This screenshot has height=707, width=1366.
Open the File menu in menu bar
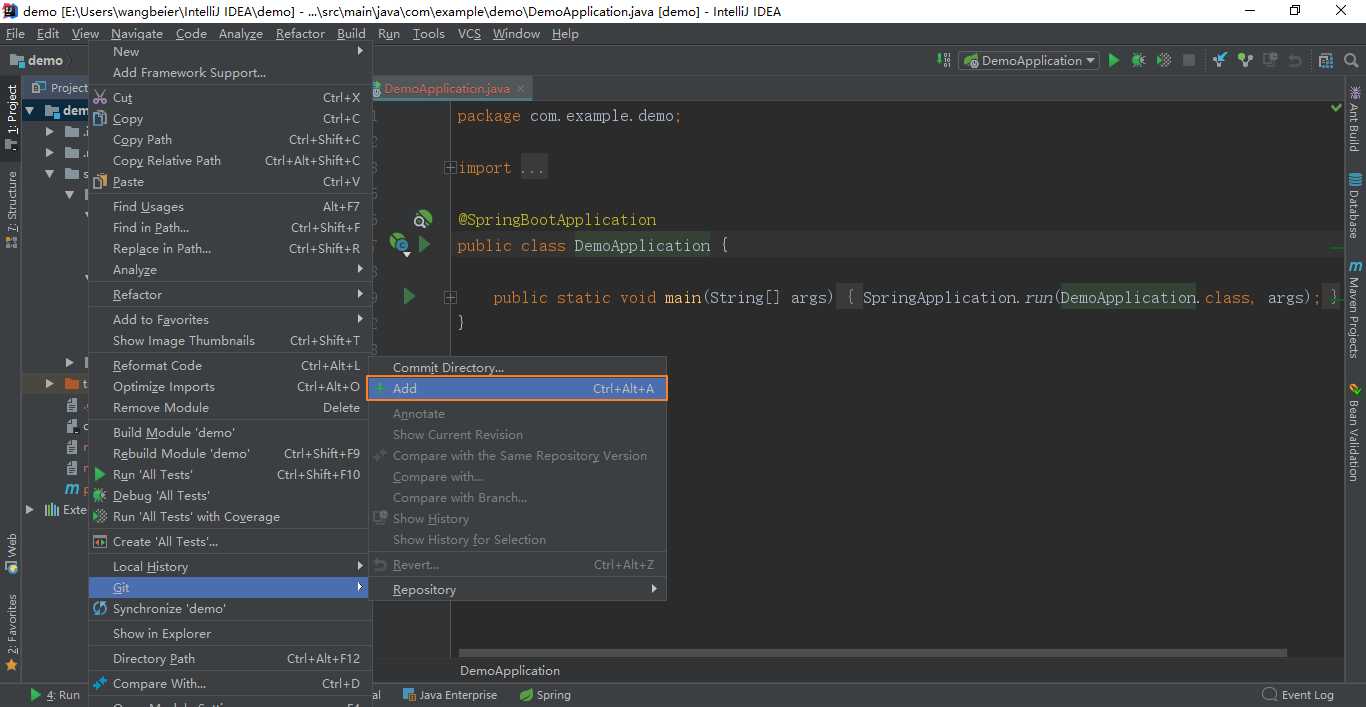pos(15,33)
